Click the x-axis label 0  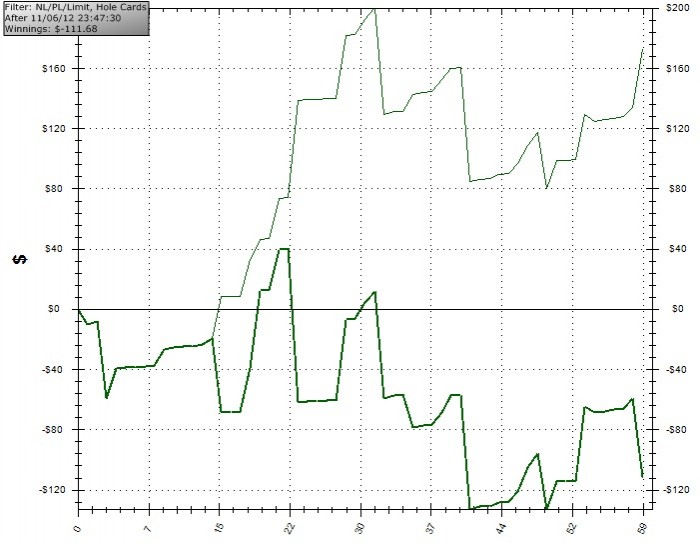(x=78, y=528)
